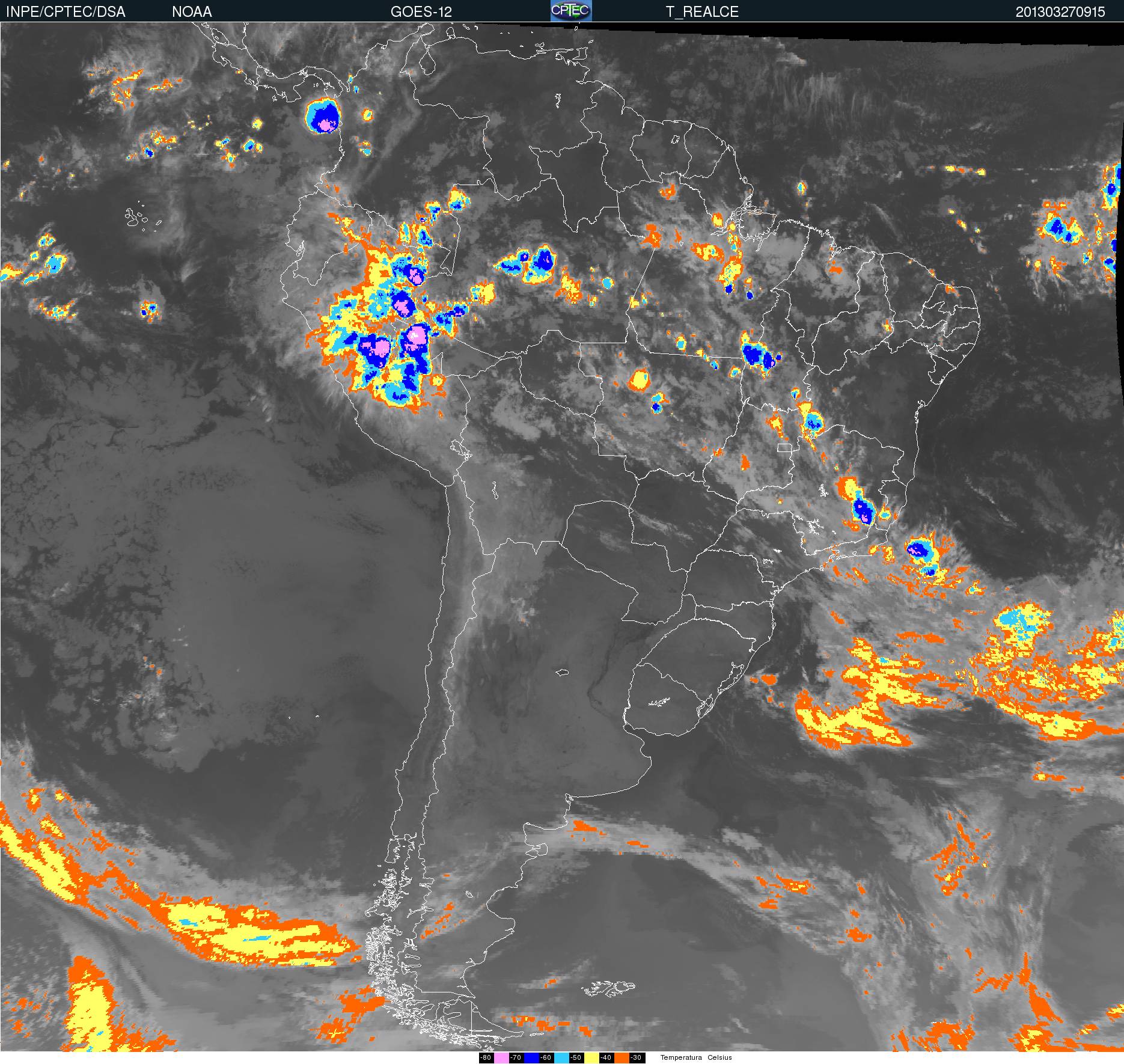Click the -70 legend value
Viewport: 1124px width, 1064px height.
click(516, 1058)
